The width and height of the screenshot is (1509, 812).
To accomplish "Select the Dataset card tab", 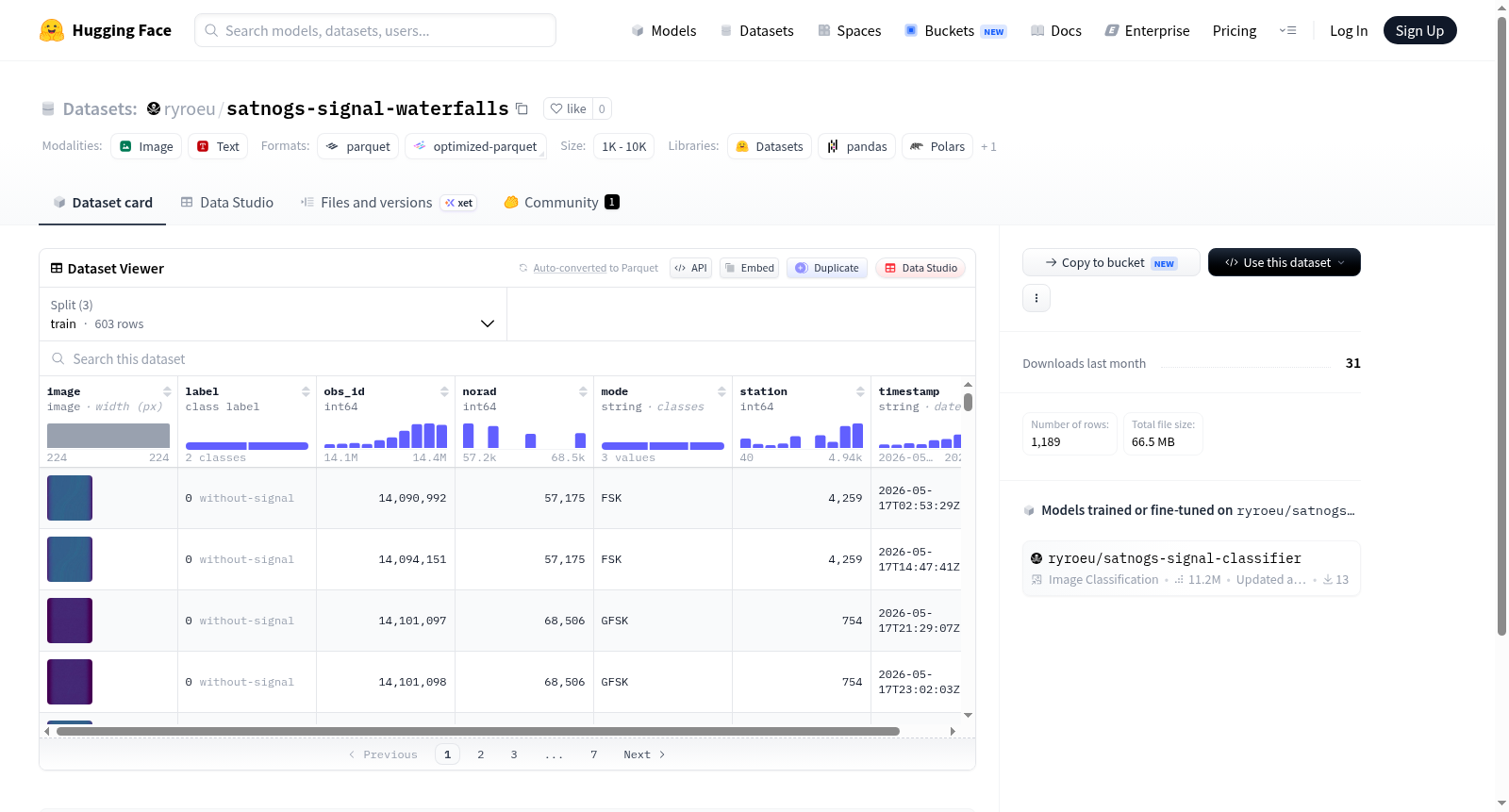I will point(103,202).
